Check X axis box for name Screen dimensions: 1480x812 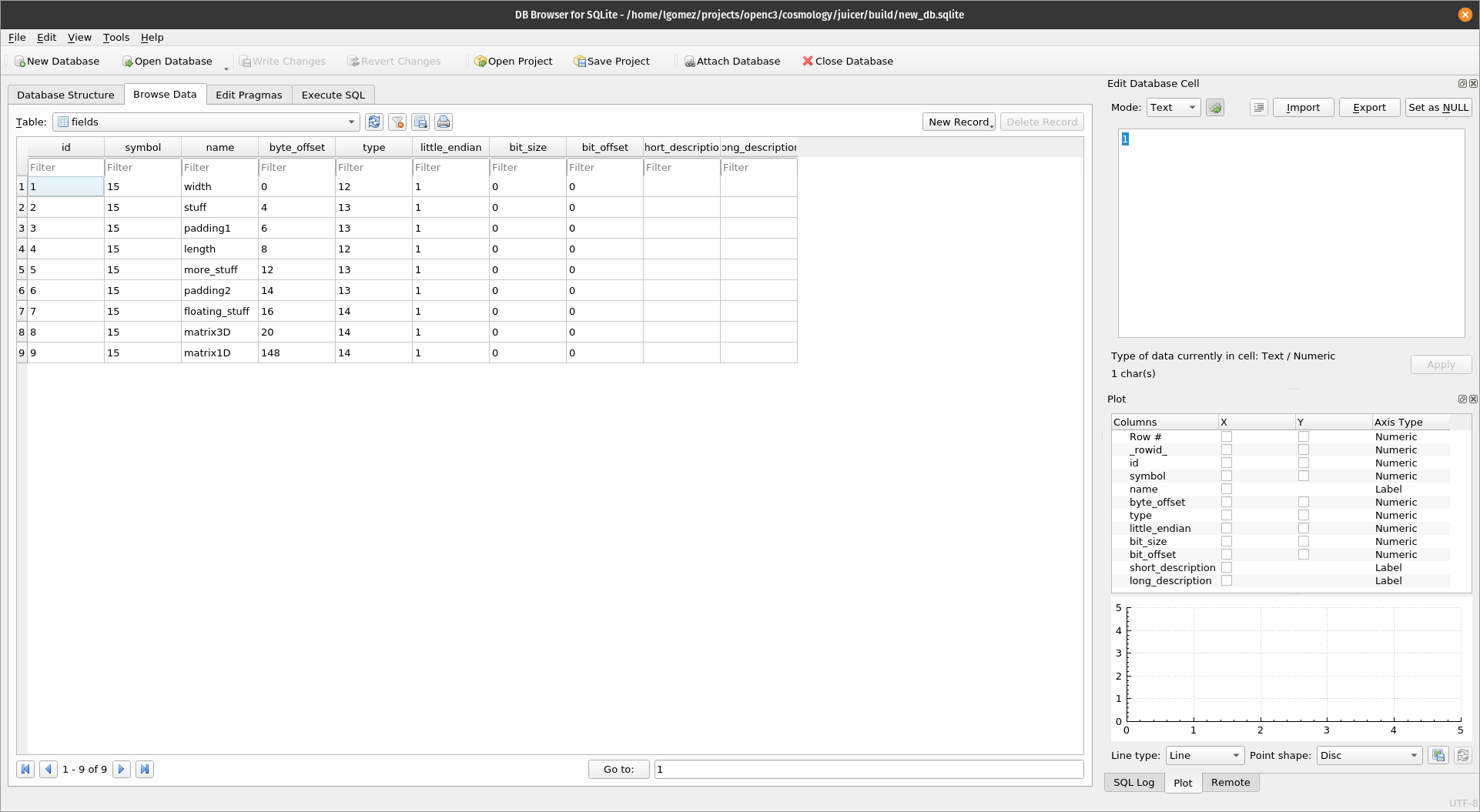(x=1227, y=490)
